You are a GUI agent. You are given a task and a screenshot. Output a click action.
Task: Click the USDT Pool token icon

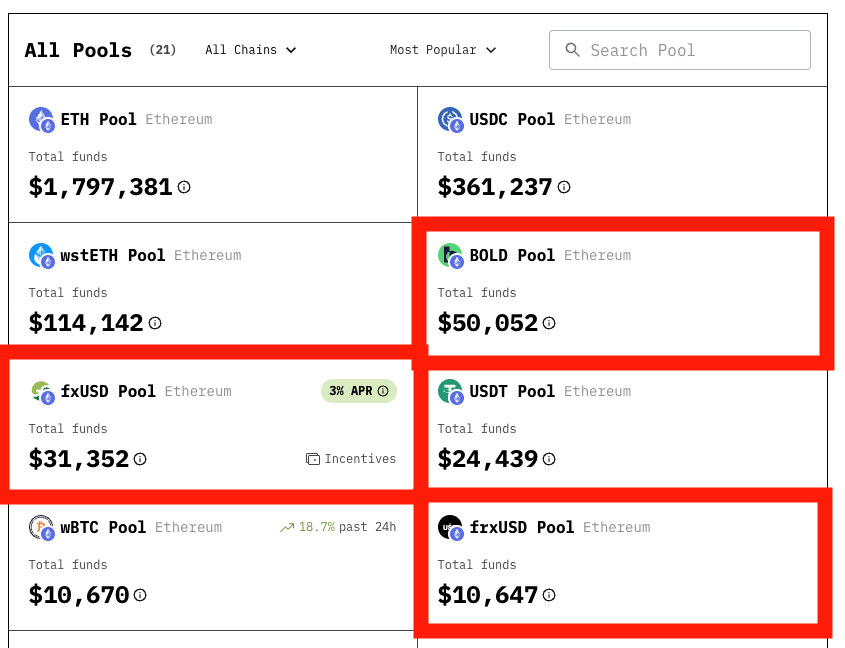[x=448, y=391]
